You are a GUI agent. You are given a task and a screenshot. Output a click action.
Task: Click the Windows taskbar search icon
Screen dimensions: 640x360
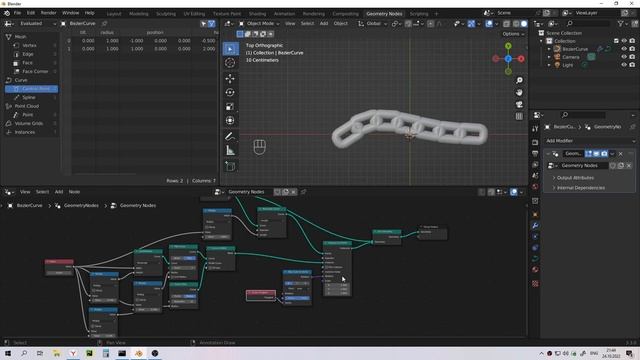24,353
